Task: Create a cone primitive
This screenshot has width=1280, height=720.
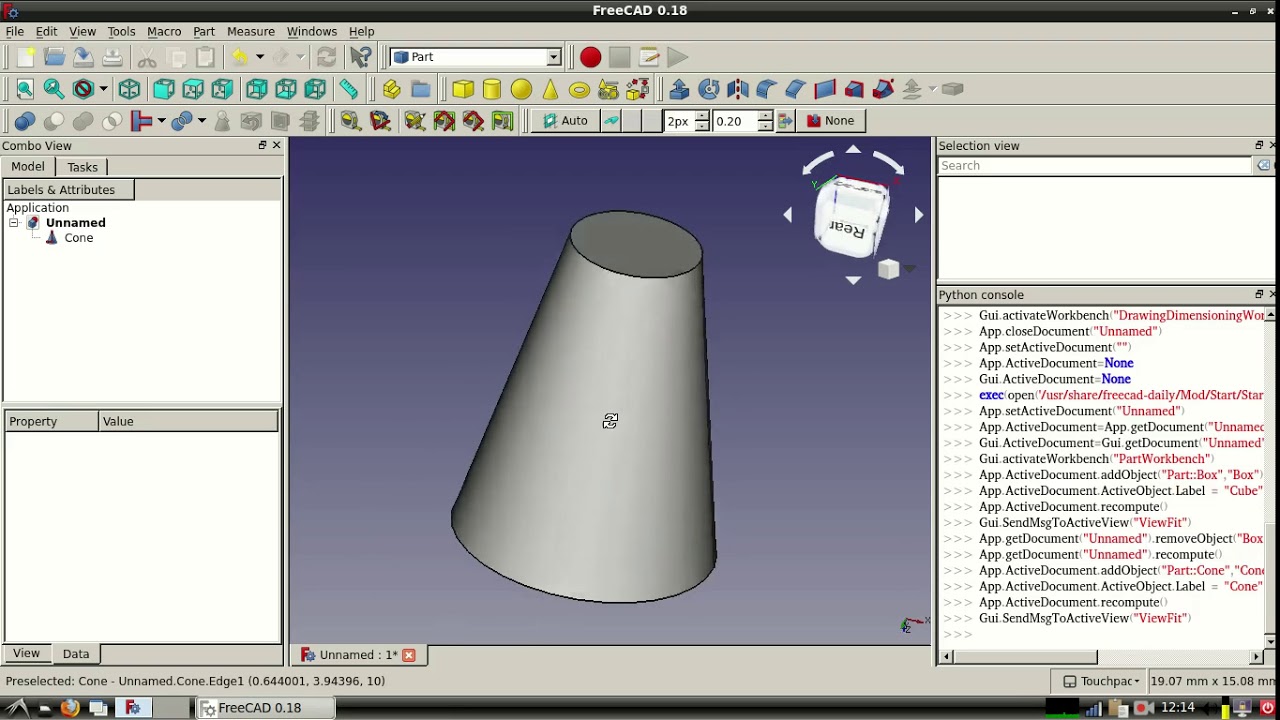Action: coord(550,89)
